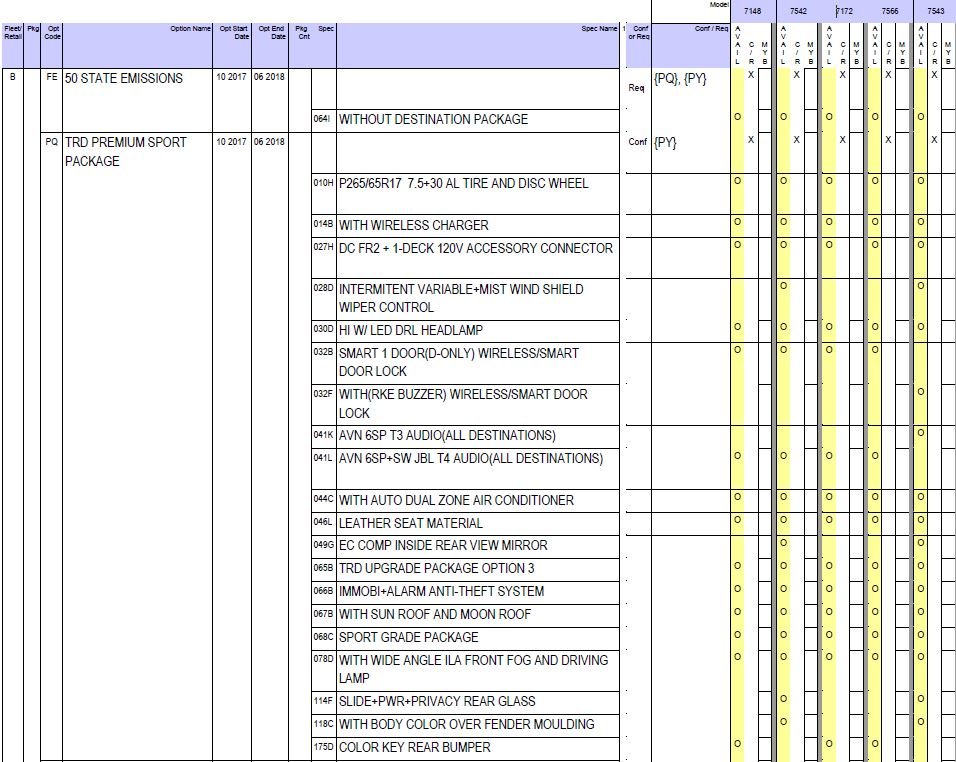Screen dimensions: 956x762
Task: Select 'SLIDE+PWR+PRIVACY REAR GLASS'
Action: (x=437, y=701)
